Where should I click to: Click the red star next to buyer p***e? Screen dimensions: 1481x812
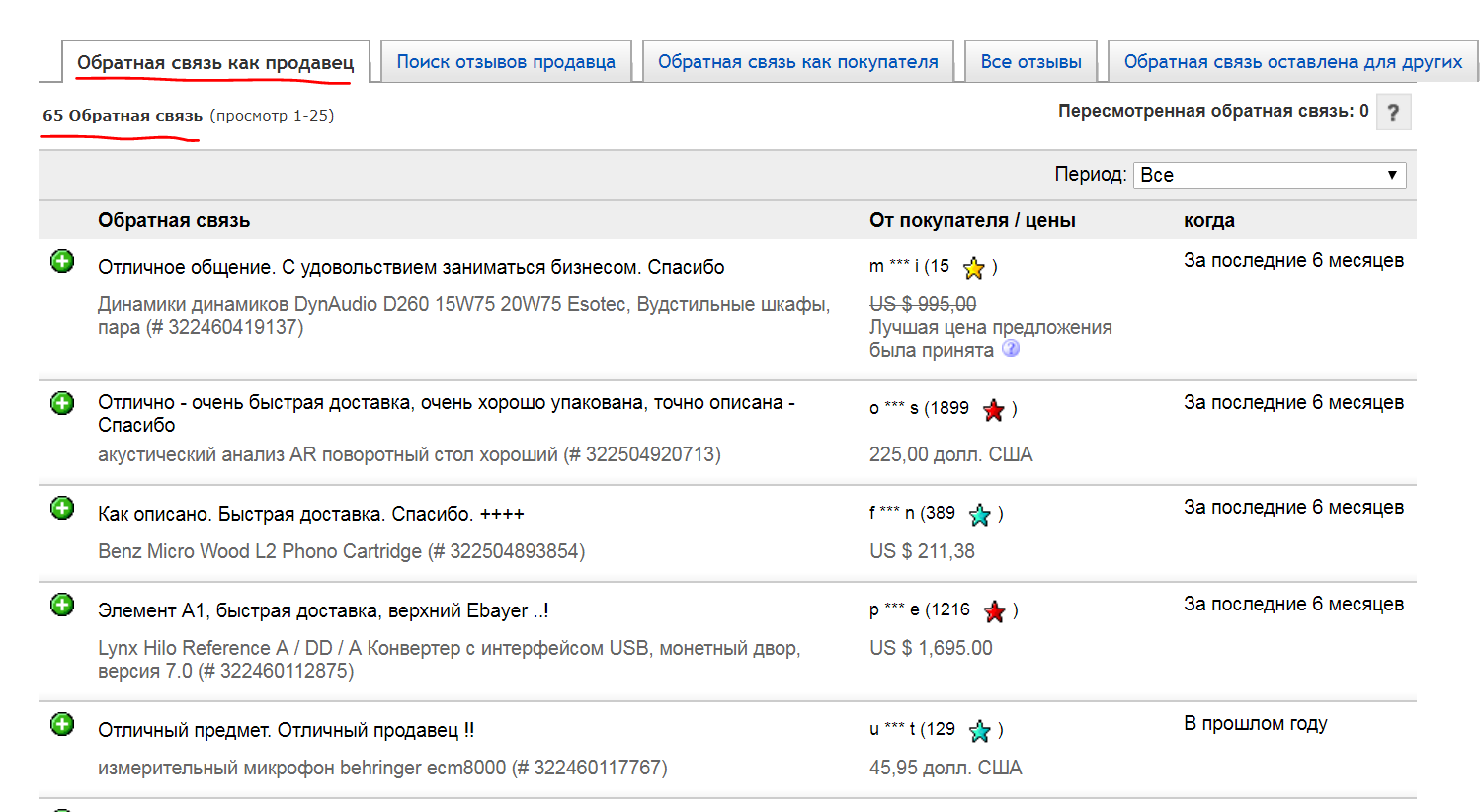pyautogui.click(x=995, y=611)
